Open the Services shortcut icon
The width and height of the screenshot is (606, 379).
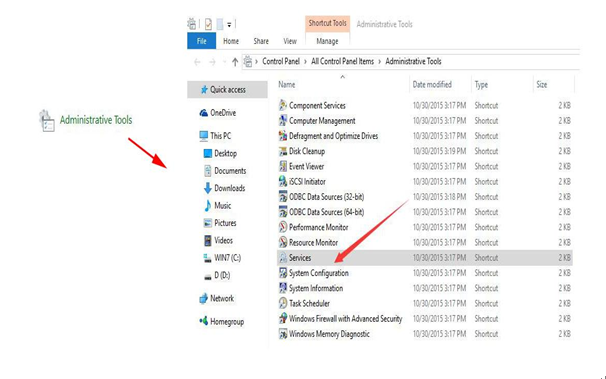coord(283,258)
